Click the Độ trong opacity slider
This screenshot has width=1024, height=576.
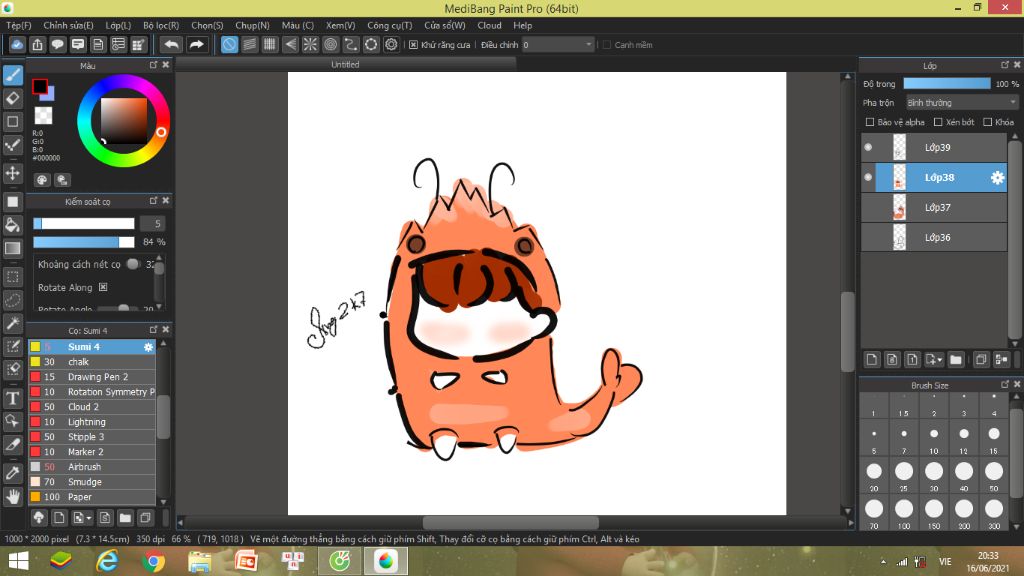pyautogui.click(x=946, y=84)
